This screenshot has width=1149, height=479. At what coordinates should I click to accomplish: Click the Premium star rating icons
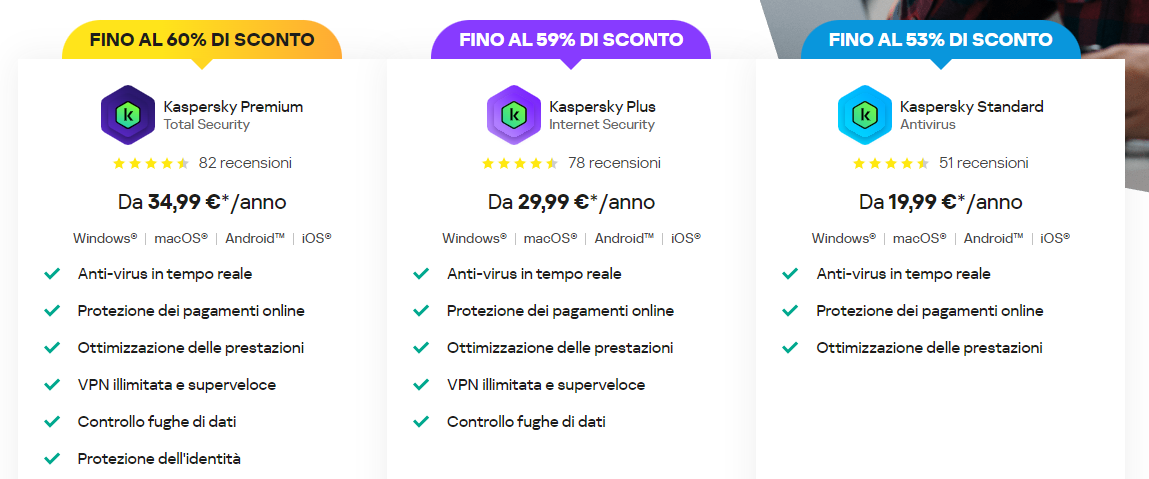tap(151, 163)
